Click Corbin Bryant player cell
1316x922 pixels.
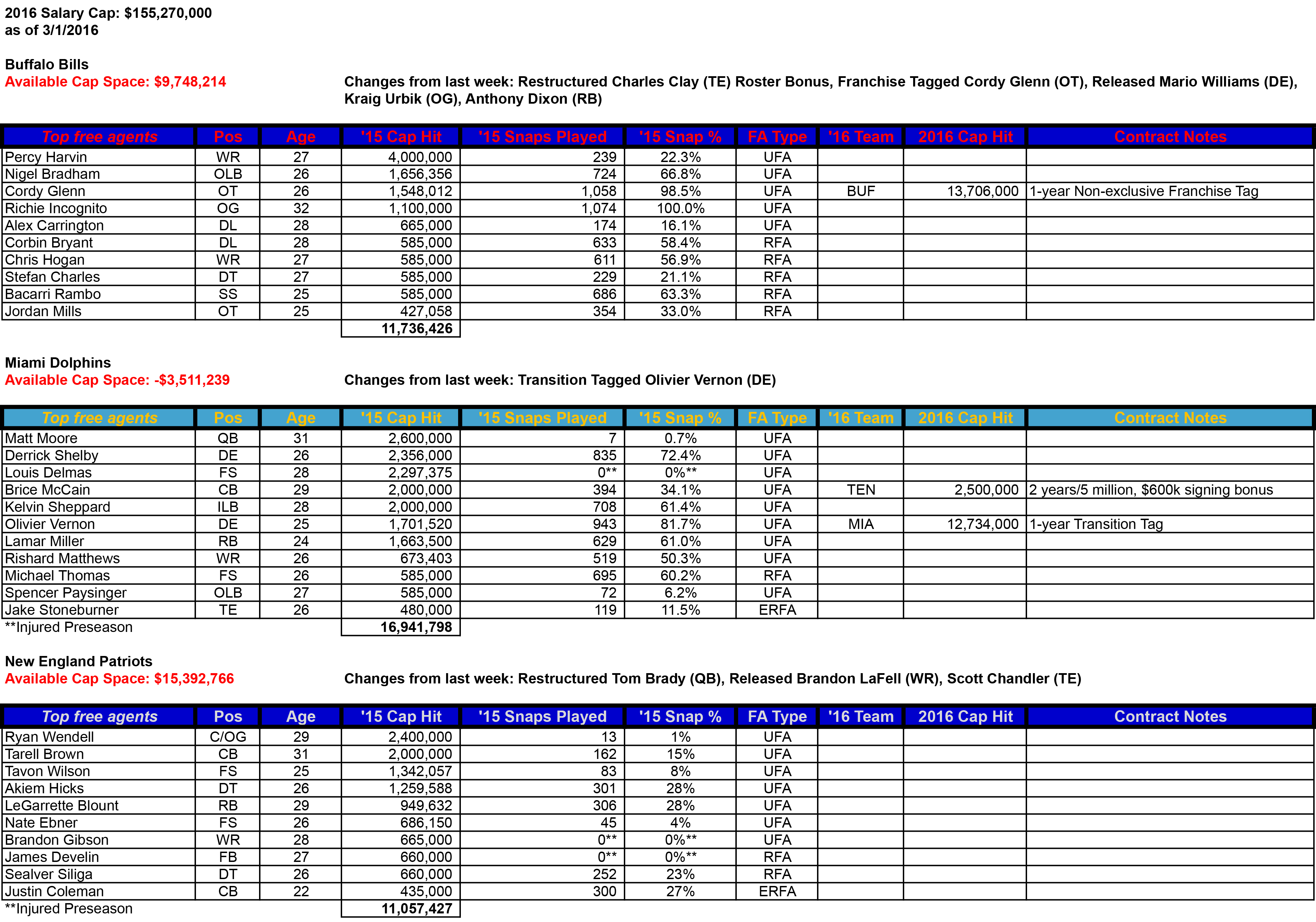[x=98, y=243]
